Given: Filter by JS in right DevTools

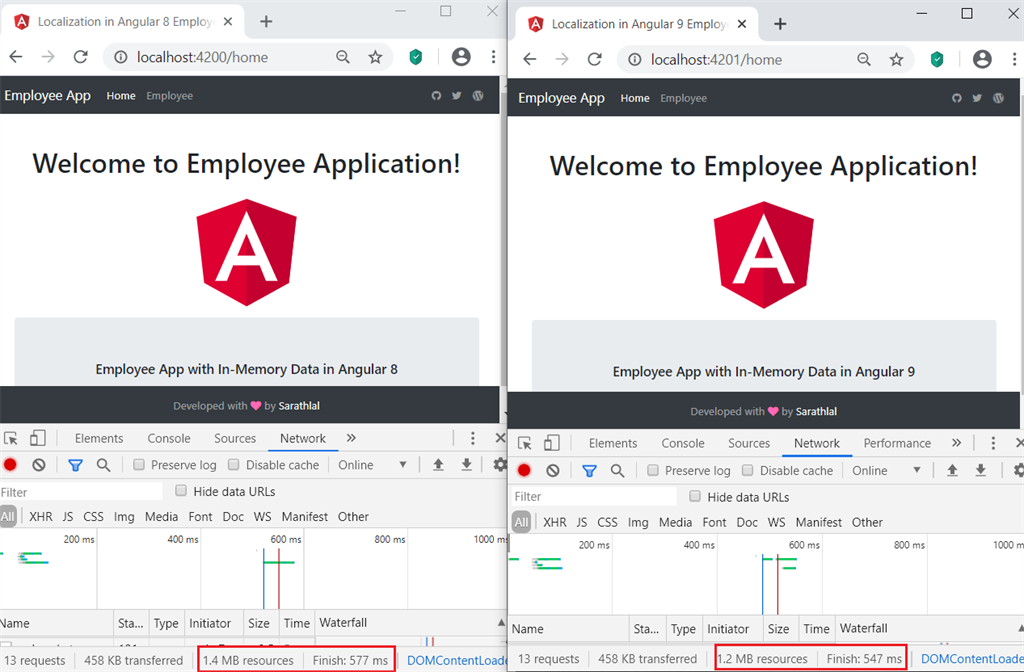Looking at the screenshot, I should click(581, 522).
